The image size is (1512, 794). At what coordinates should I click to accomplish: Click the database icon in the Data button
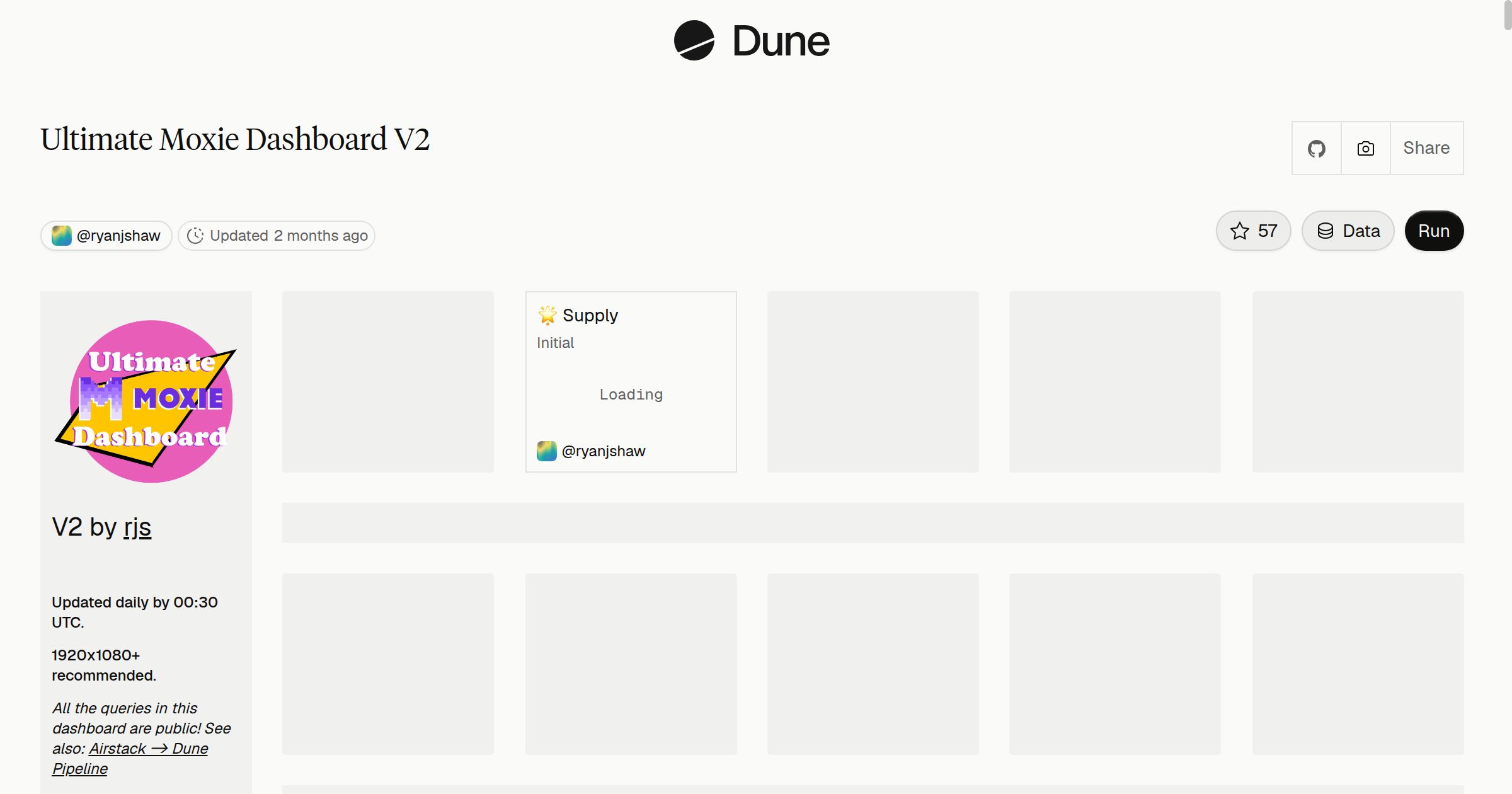(x=1326, y=231)
